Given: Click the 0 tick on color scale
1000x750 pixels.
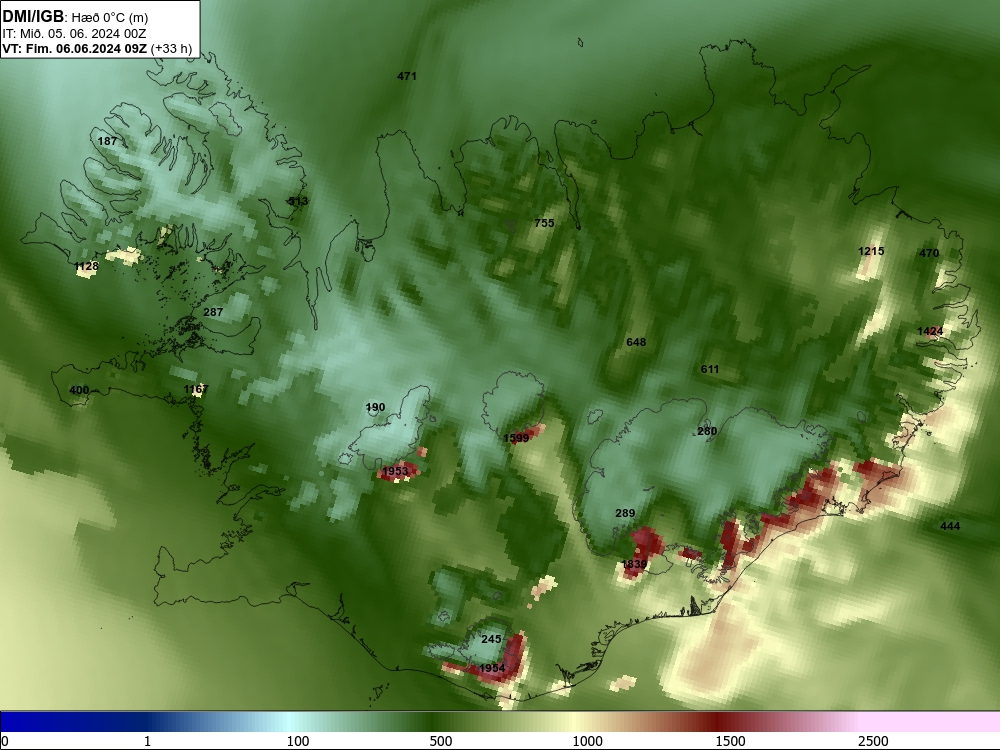Looking at the screenshot, I should pyautogui.click(x=5, y=740).
